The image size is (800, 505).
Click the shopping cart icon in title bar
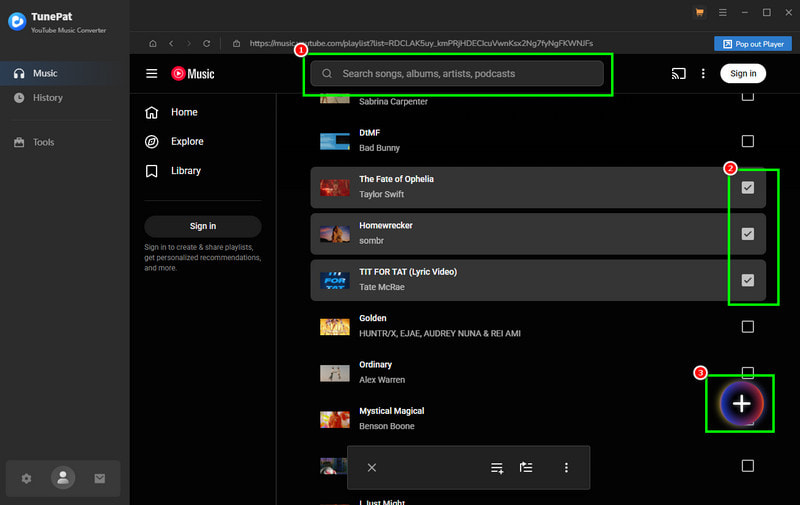tap(699, 12)
